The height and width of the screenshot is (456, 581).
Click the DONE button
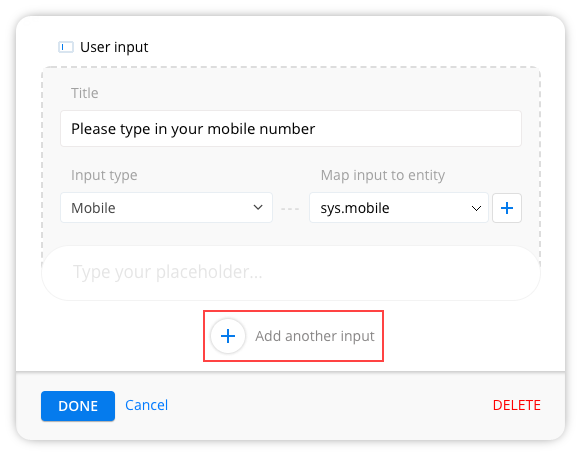(78, 406)
